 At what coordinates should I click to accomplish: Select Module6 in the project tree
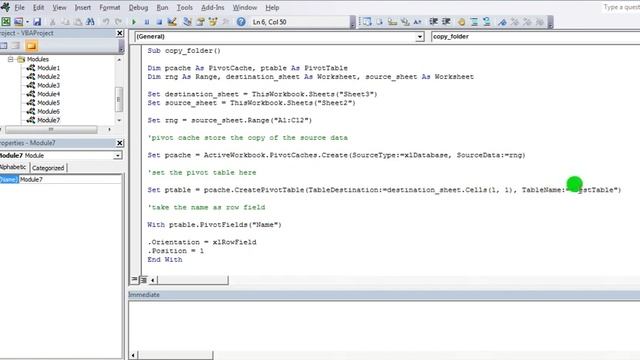[x=48, y=111]
